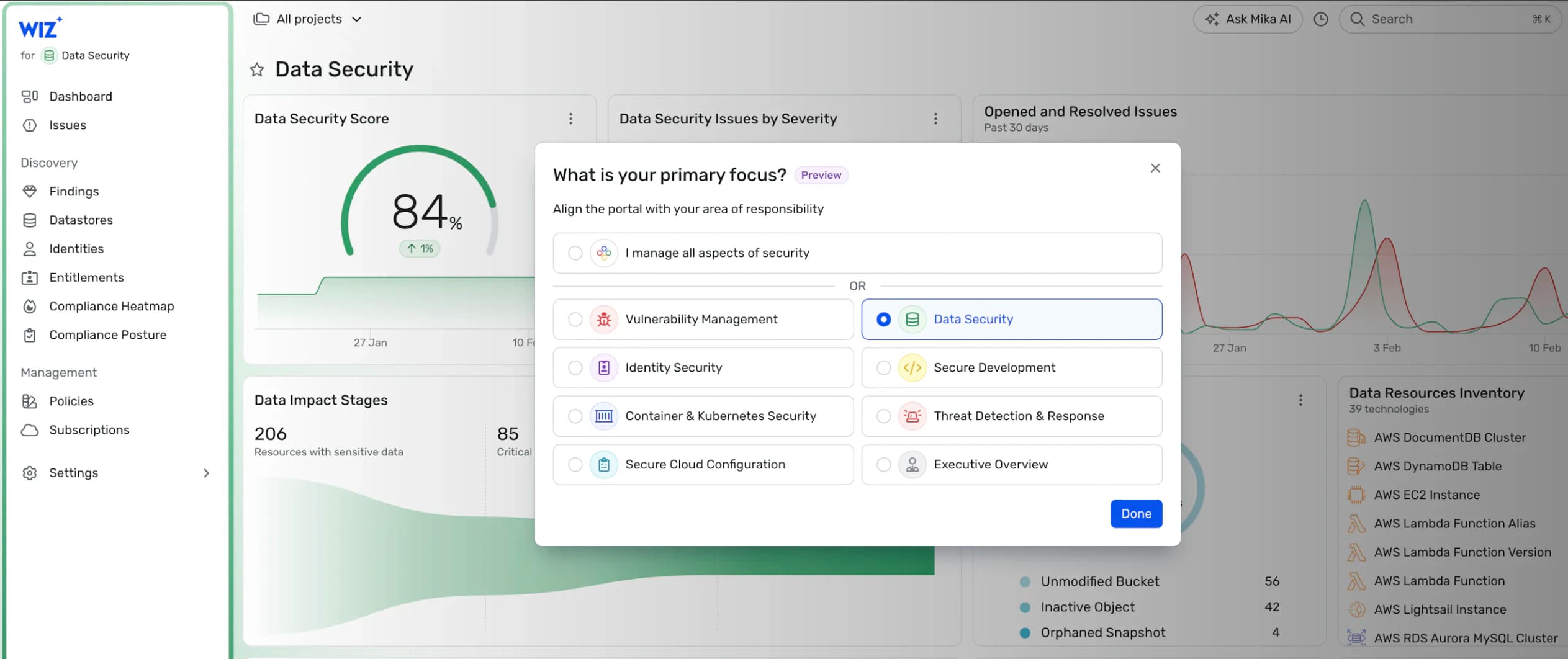Expand Settings submenu arrow

point(206,473)
